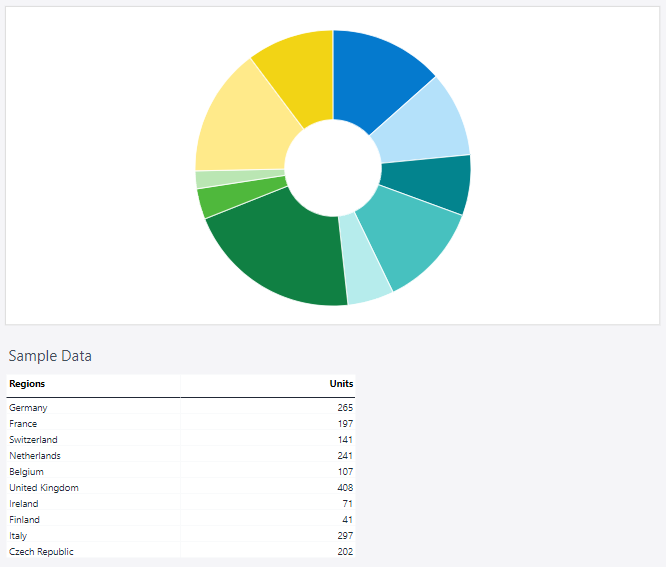Click the Switzerland region cell

(33, 440)
